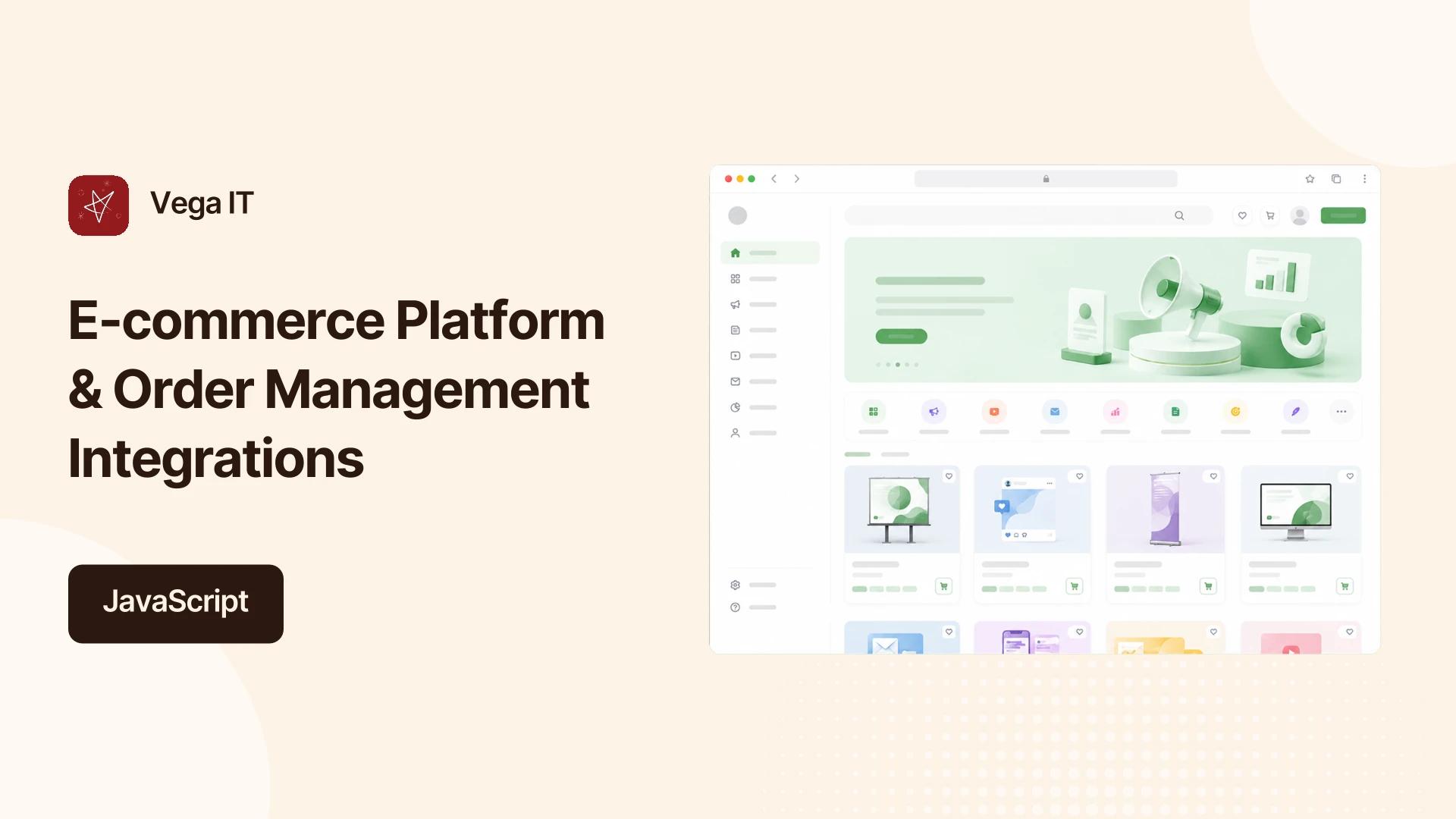Open the mail envelope sidebar item
This screenshot has width=1456, height=819.
coord(754,381)
